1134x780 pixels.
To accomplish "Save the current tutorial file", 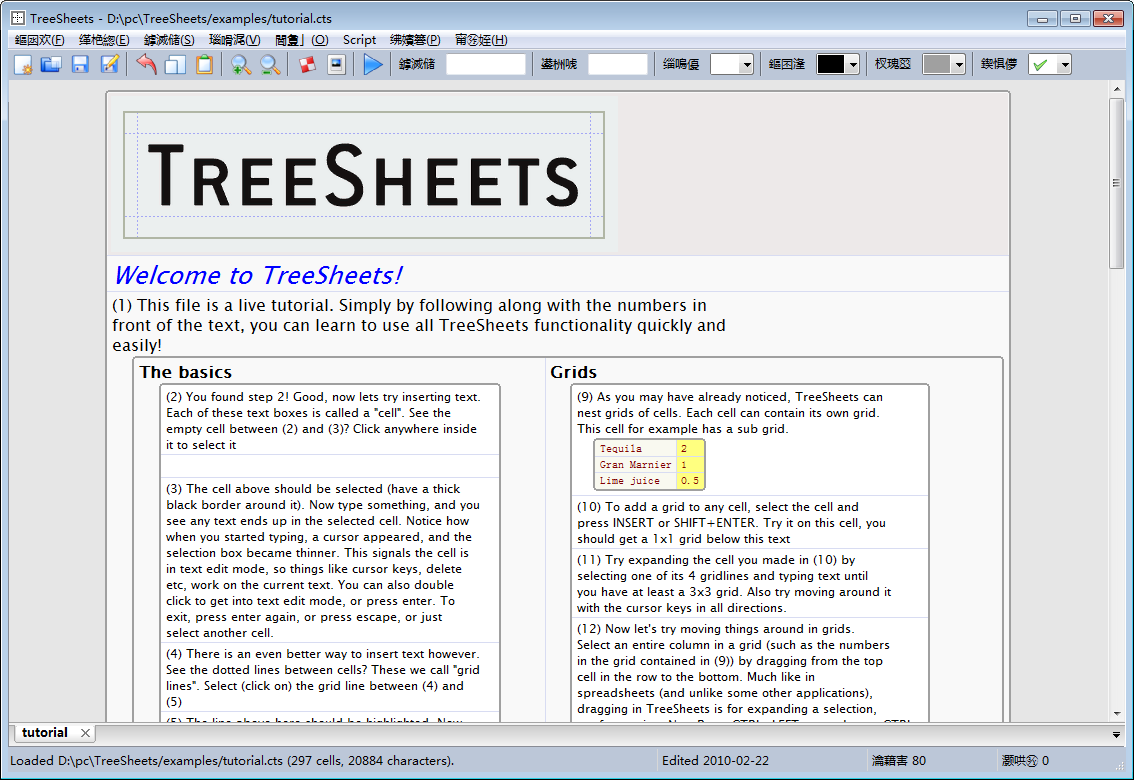I will 79,64.
